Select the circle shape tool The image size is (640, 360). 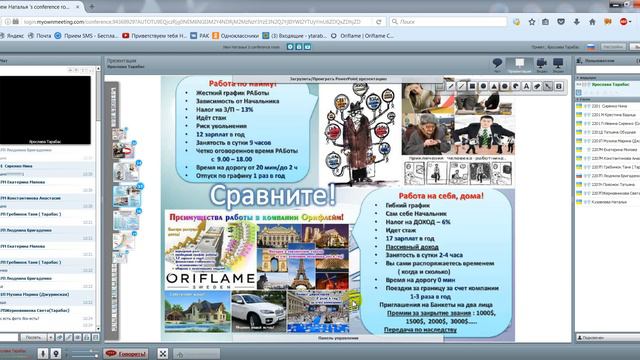point(483,86)
